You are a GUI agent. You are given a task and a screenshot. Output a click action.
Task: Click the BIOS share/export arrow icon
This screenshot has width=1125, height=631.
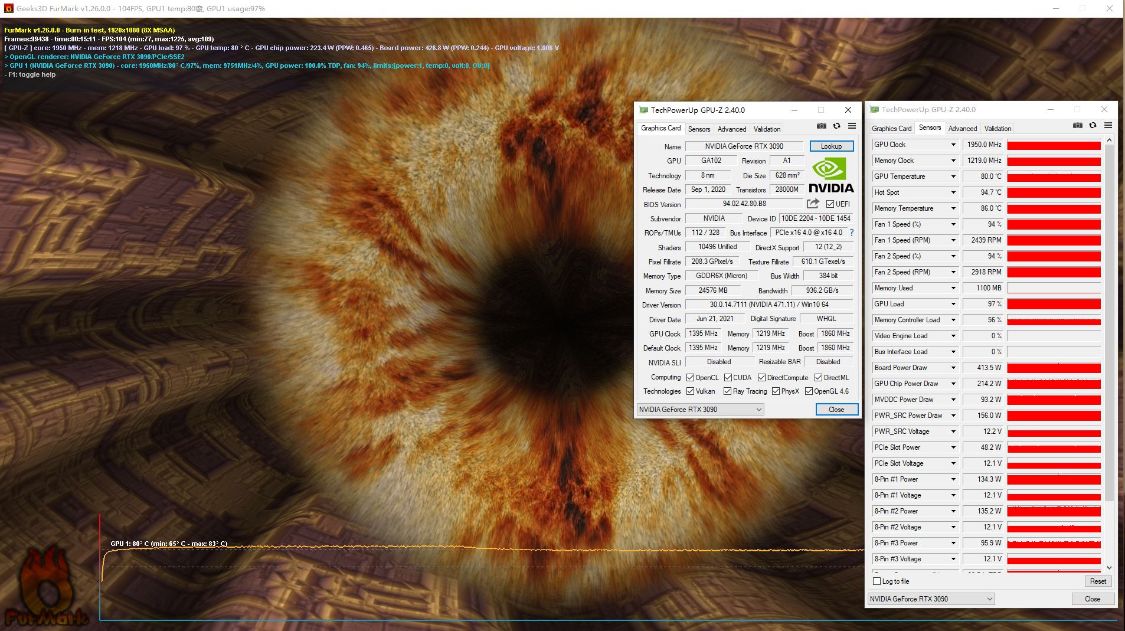click(813, 204)
